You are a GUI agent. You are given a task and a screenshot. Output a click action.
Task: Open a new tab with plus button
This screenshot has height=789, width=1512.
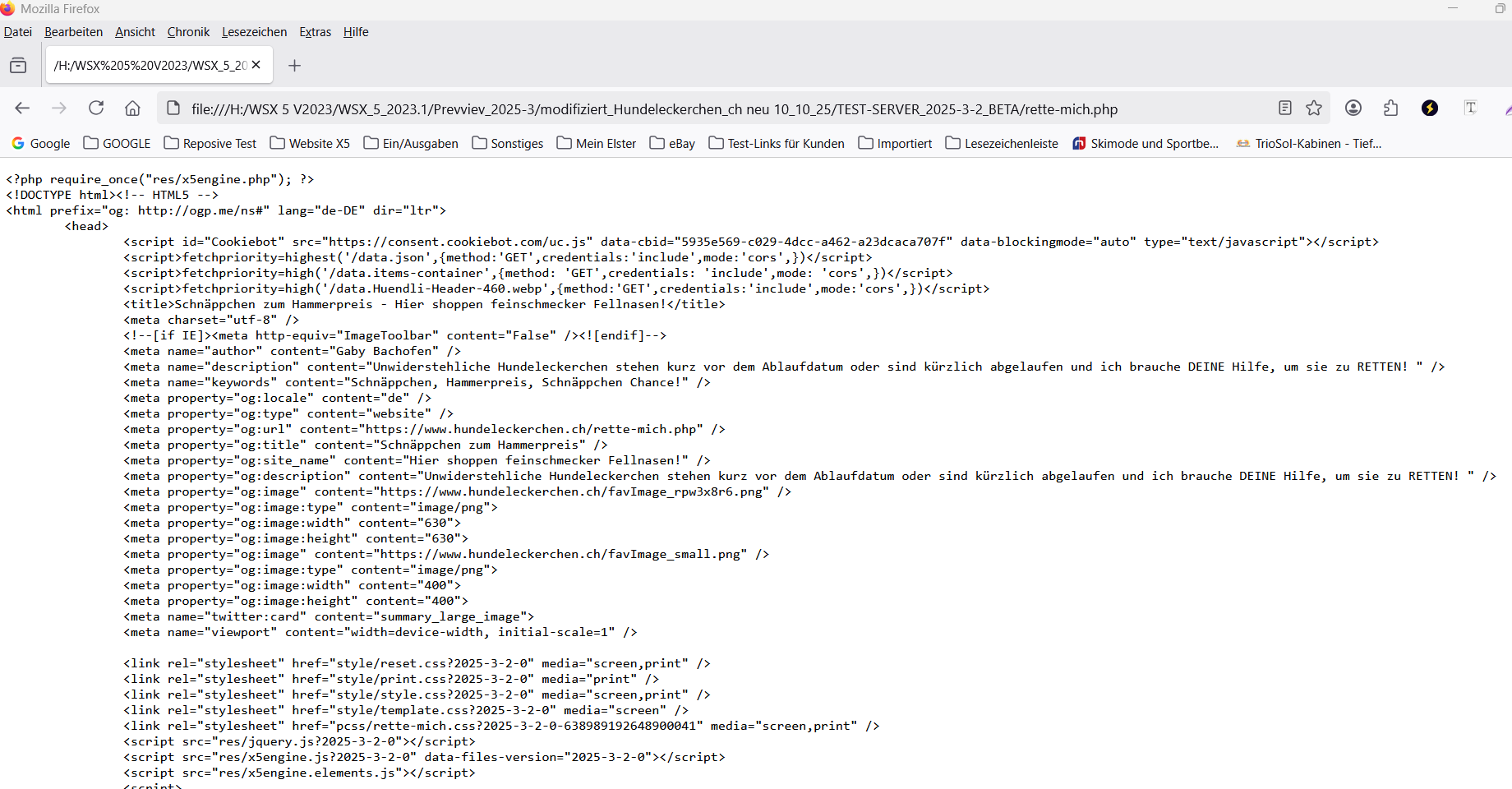coord(294,66)
